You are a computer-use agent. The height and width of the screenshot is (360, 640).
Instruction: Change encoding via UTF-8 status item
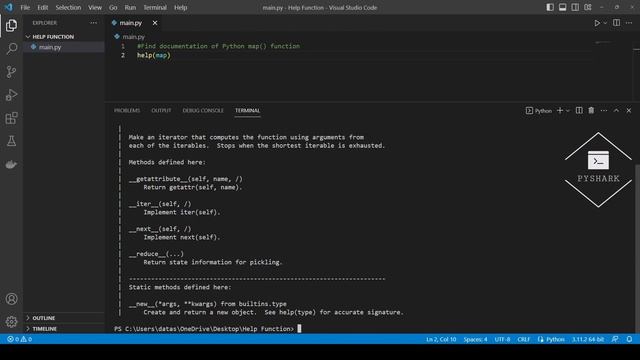tap(502, 339)
